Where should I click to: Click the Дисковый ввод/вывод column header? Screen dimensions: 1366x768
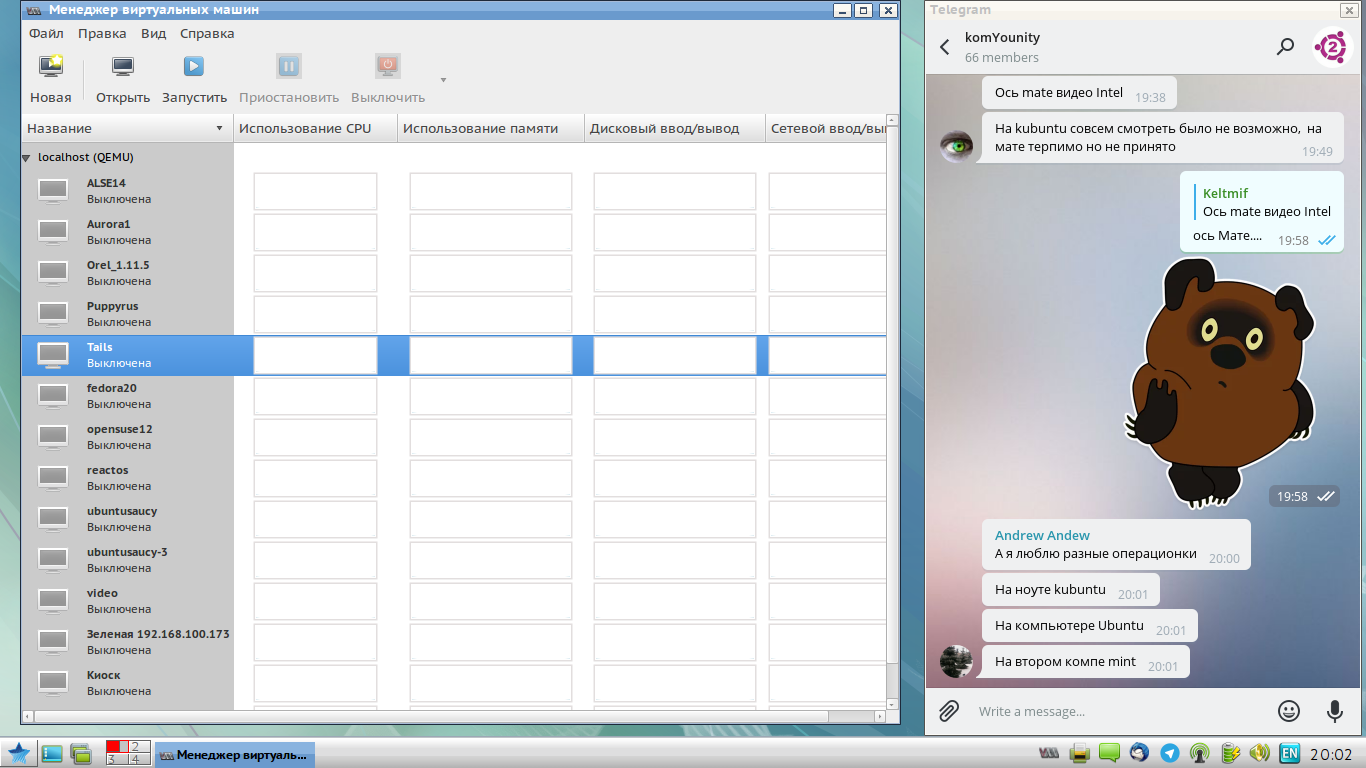click(x=675, y=128)
